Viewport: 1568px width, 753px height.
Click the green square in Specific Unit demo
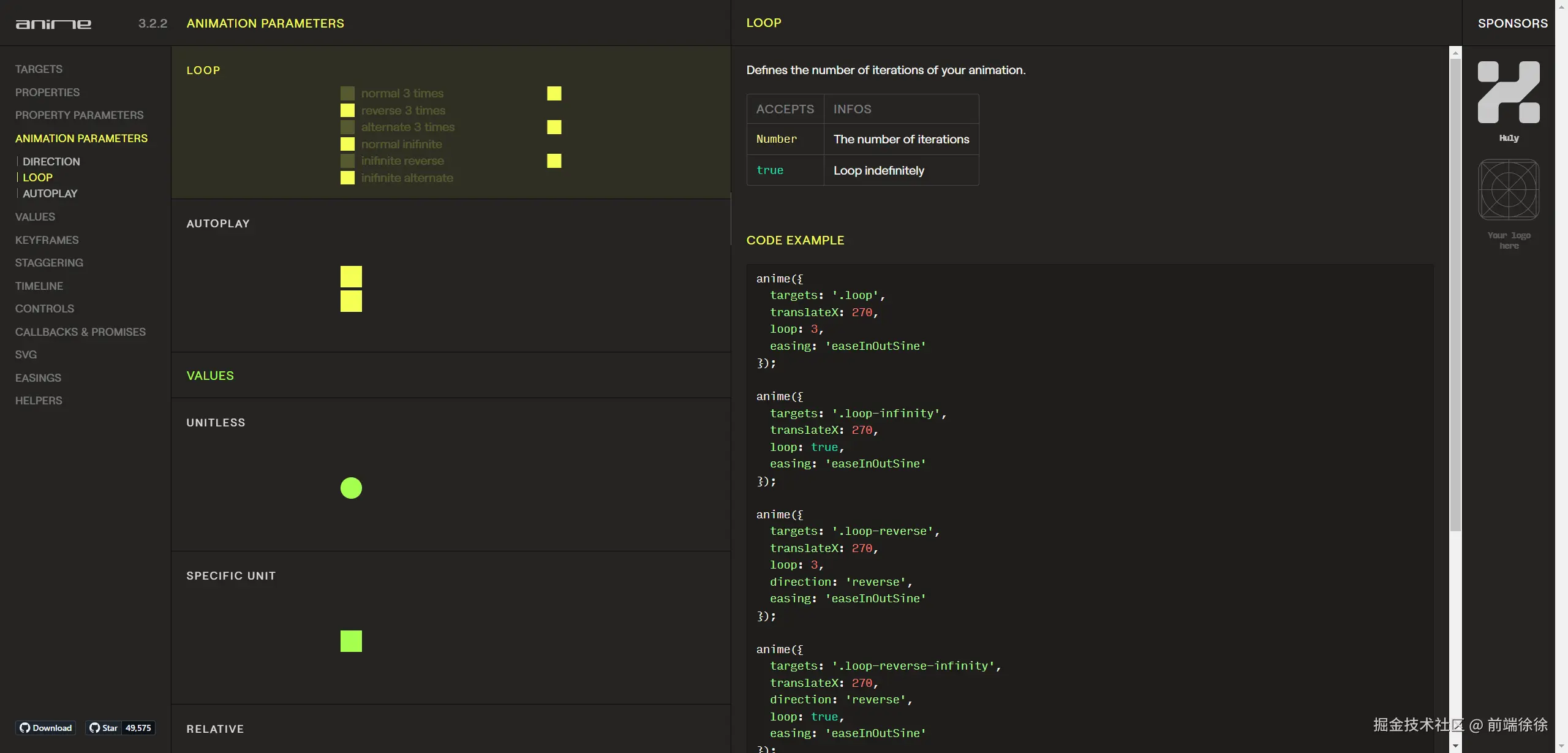click(351, 641)
